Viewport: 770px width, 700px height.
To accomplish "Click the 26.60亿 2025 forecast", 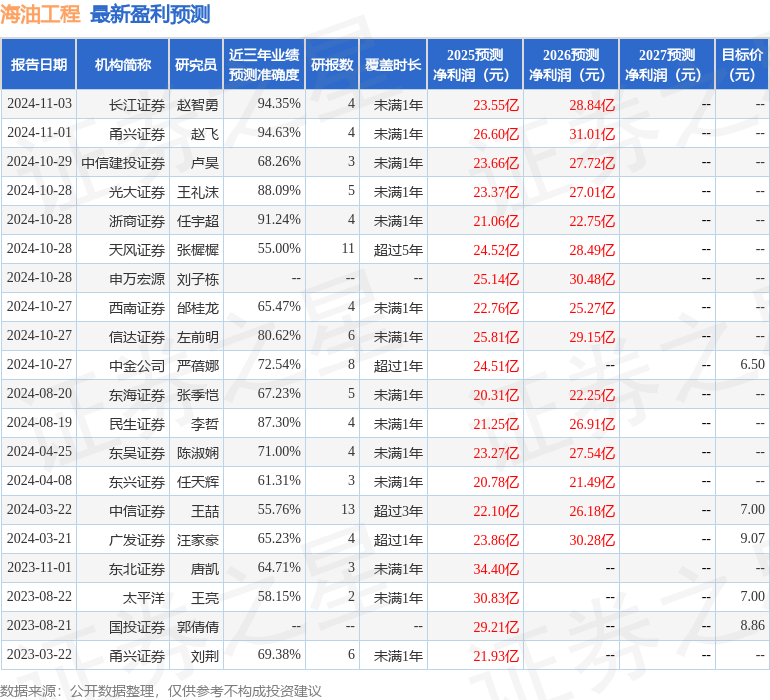I will (496, 134).
